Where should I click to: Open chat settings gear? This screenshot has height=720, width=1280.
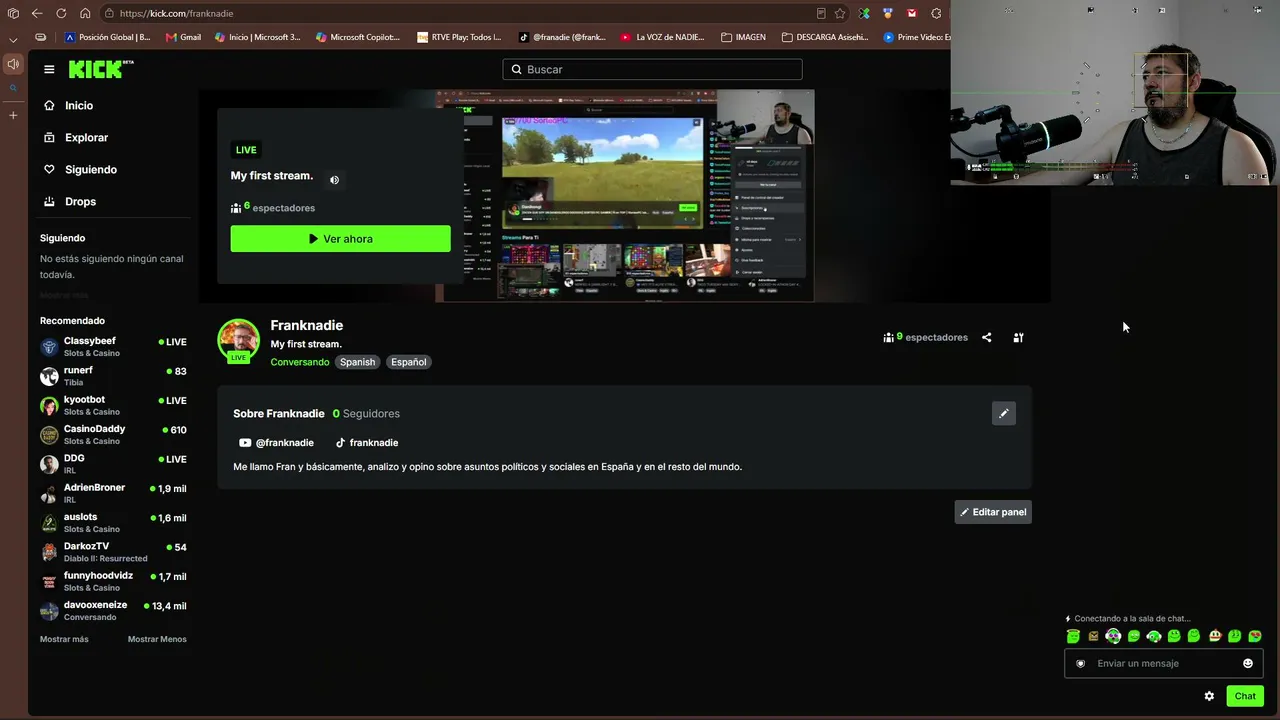1209,696
